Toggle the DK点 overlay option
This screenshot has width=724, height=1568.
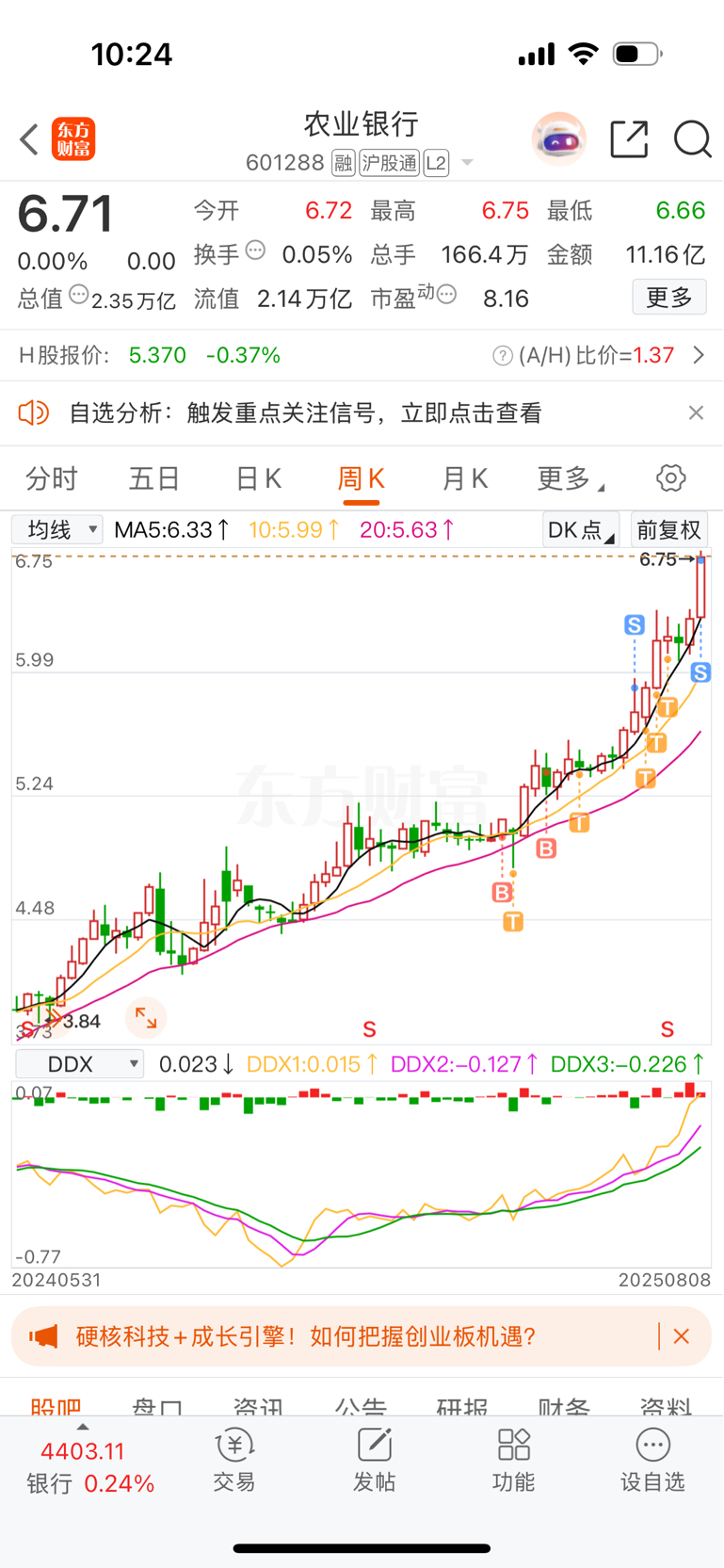581,529
